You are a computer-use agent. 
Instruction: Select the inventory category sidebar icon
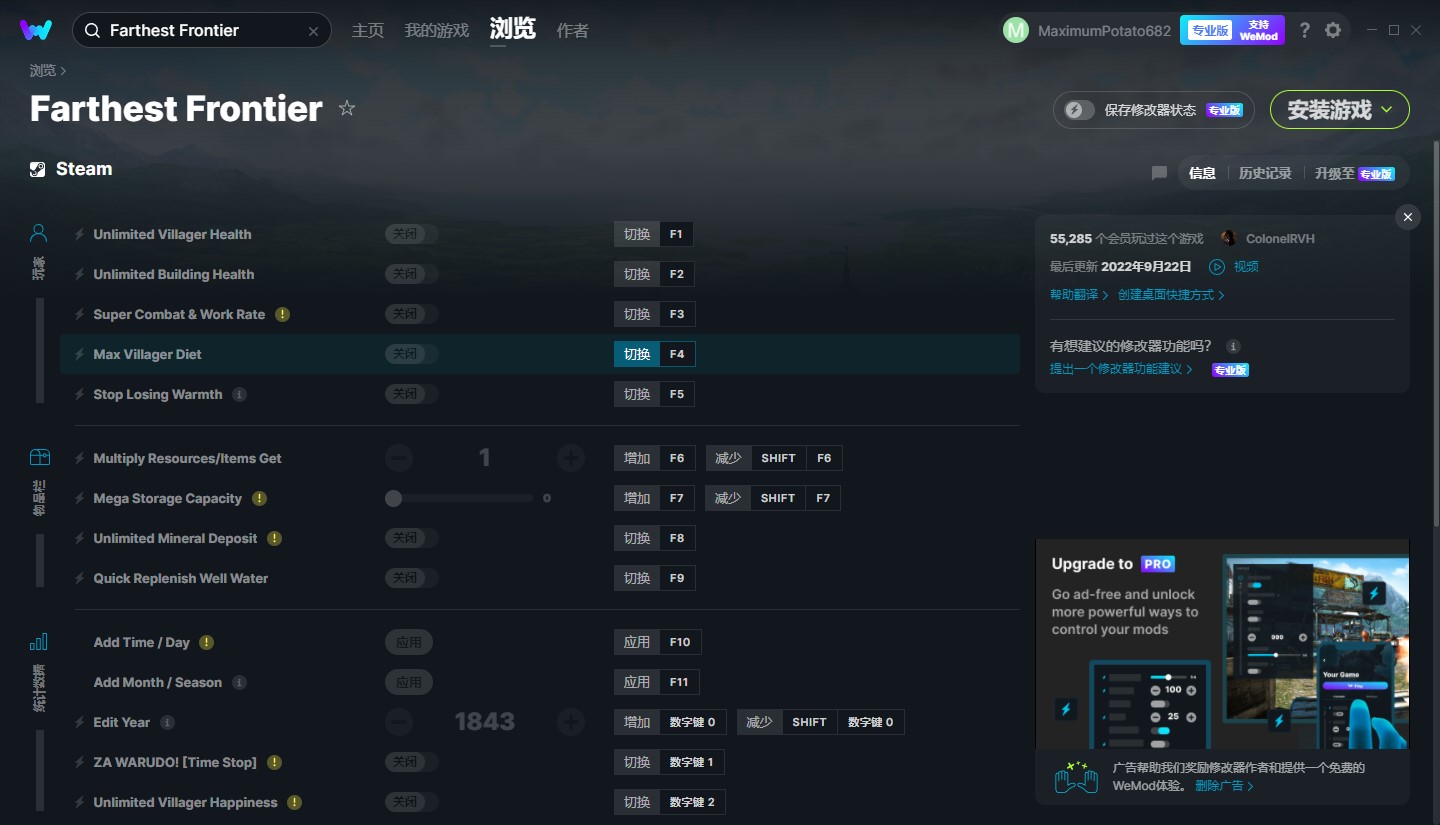tap(39, 457)
